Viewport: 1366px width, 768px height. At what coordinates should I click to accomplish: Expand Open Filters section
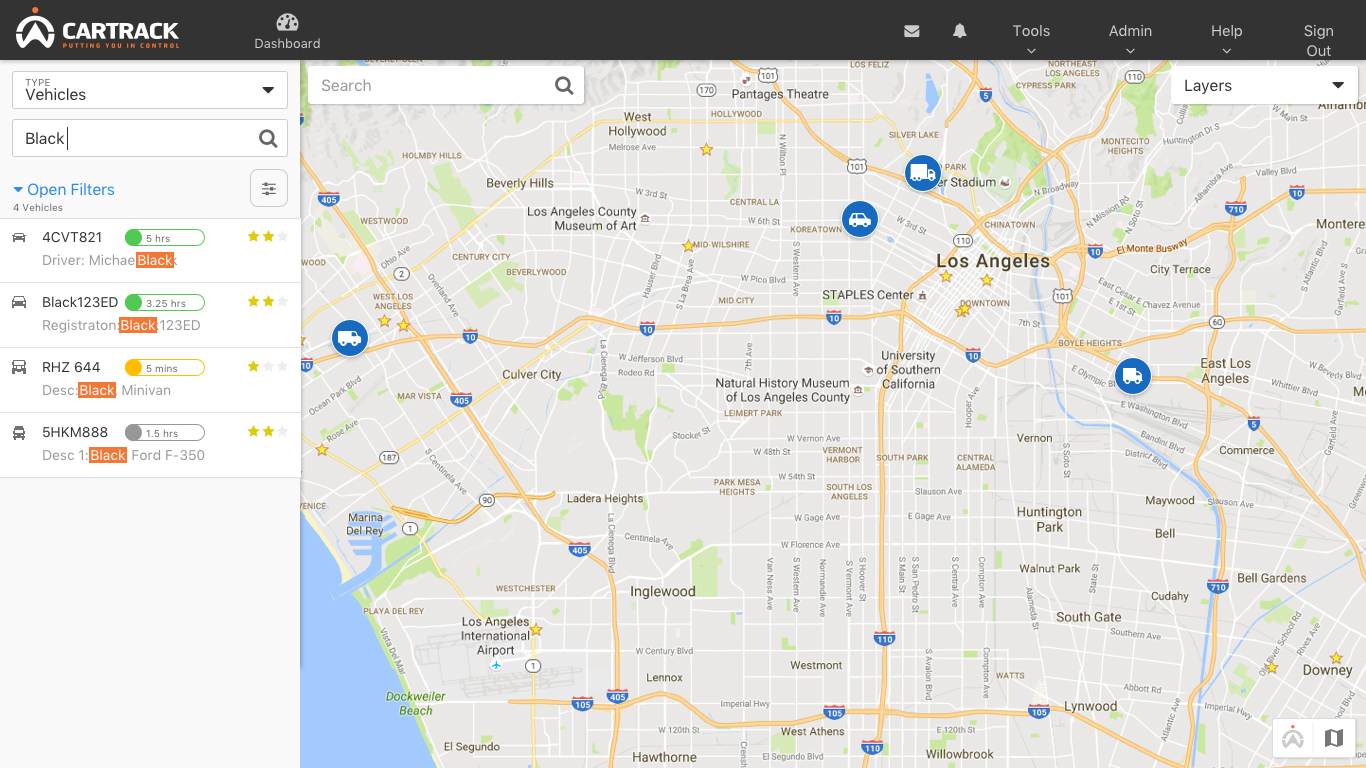point(64,189)
